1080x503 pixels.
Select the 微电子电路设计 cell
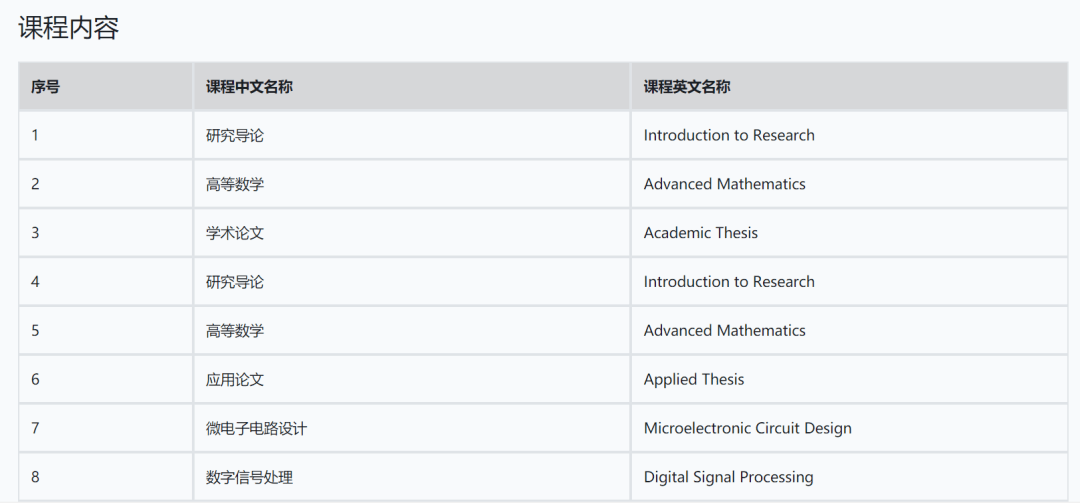257,428
